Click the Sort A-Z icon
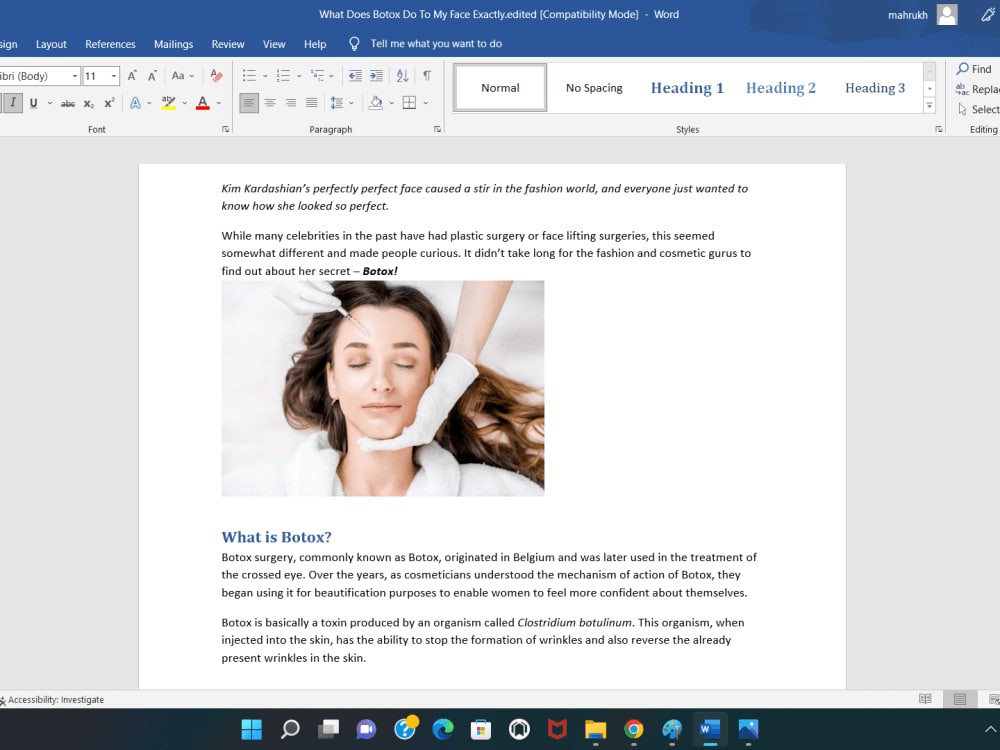 coord(402,76)
